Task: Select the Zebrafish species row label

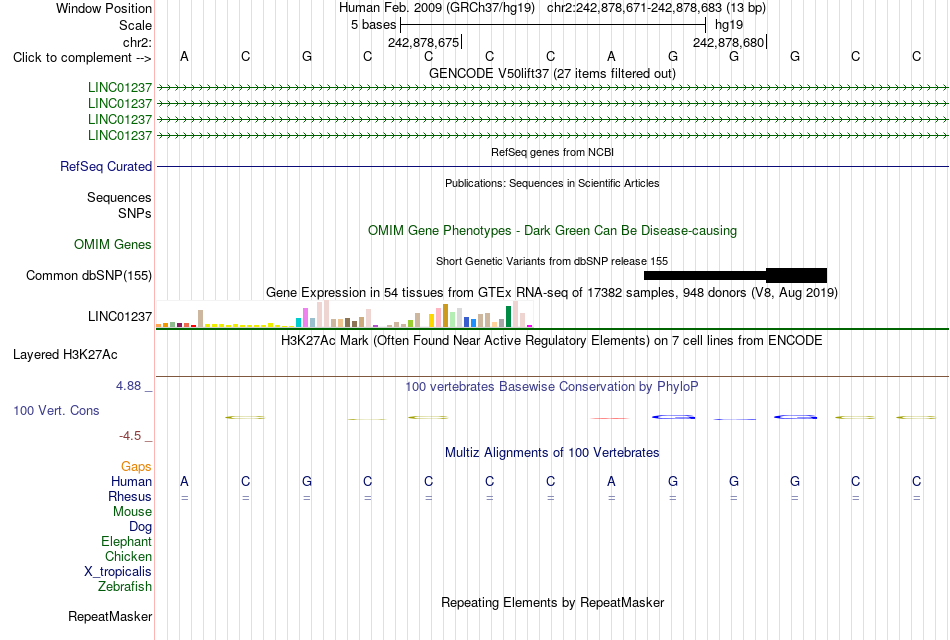Action: click(125, 587)
